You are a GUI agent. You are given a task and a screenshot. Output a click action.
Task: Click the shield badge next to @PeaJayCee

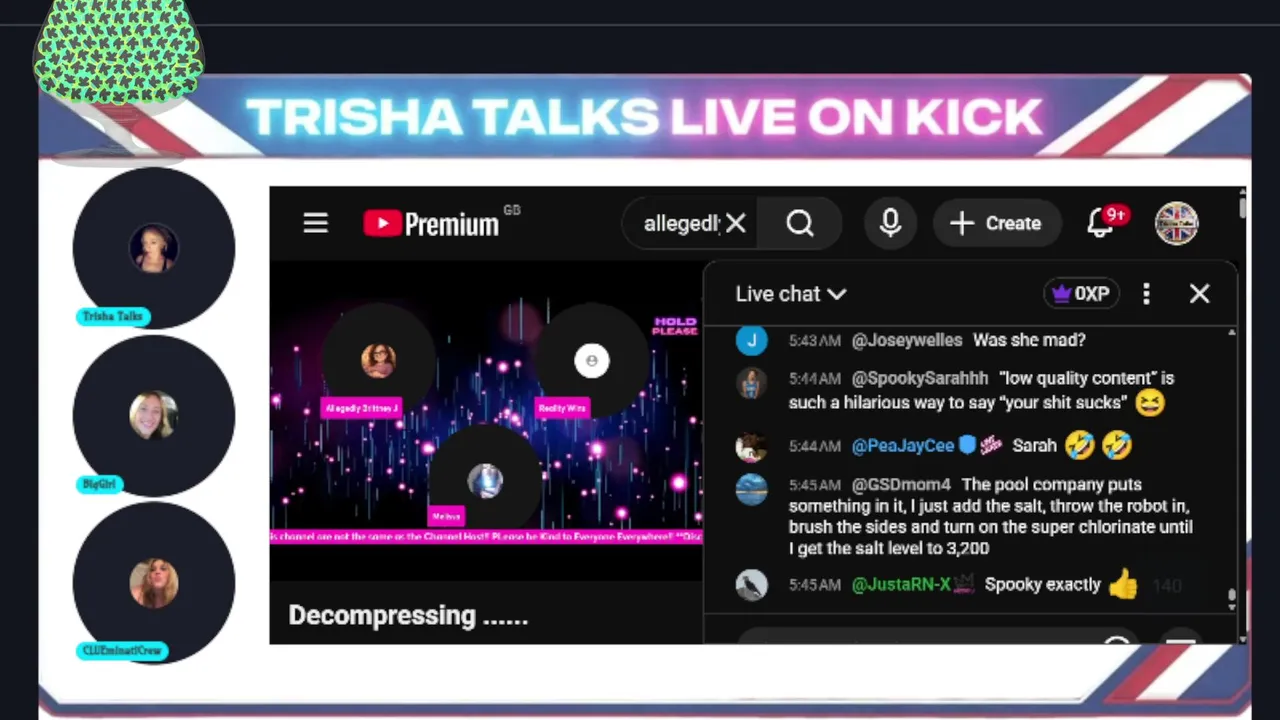click(x=967, y=446)
